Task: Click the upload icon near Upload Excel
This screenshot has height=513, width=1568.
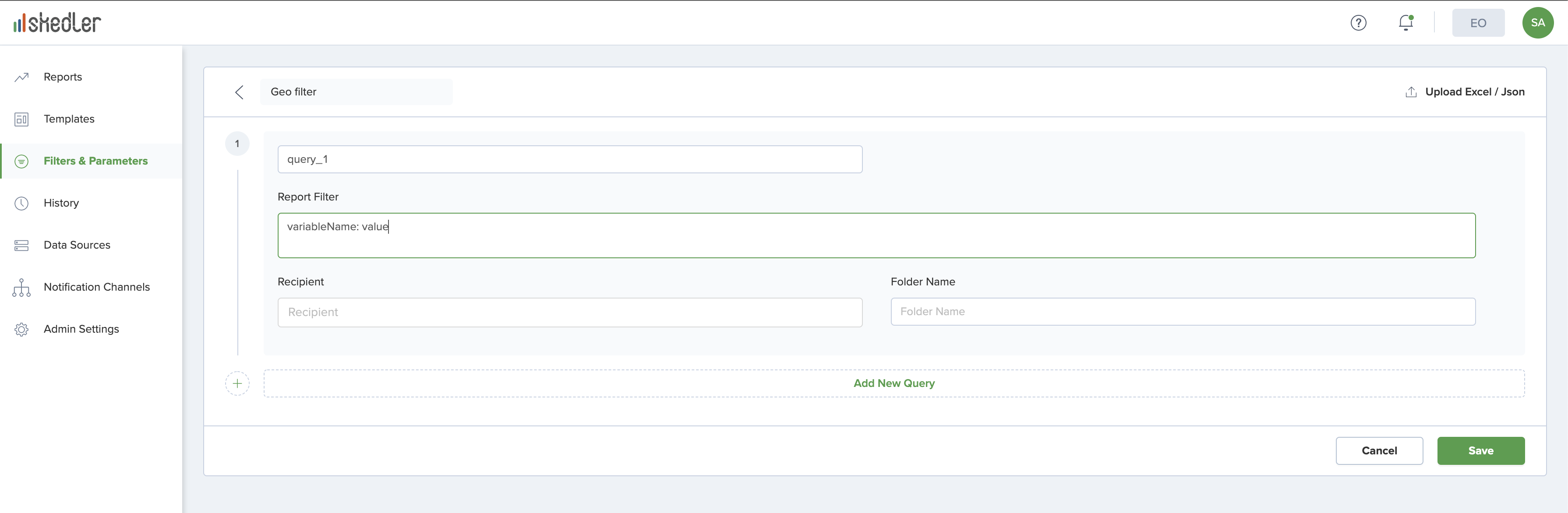Action: [1410, 92]
